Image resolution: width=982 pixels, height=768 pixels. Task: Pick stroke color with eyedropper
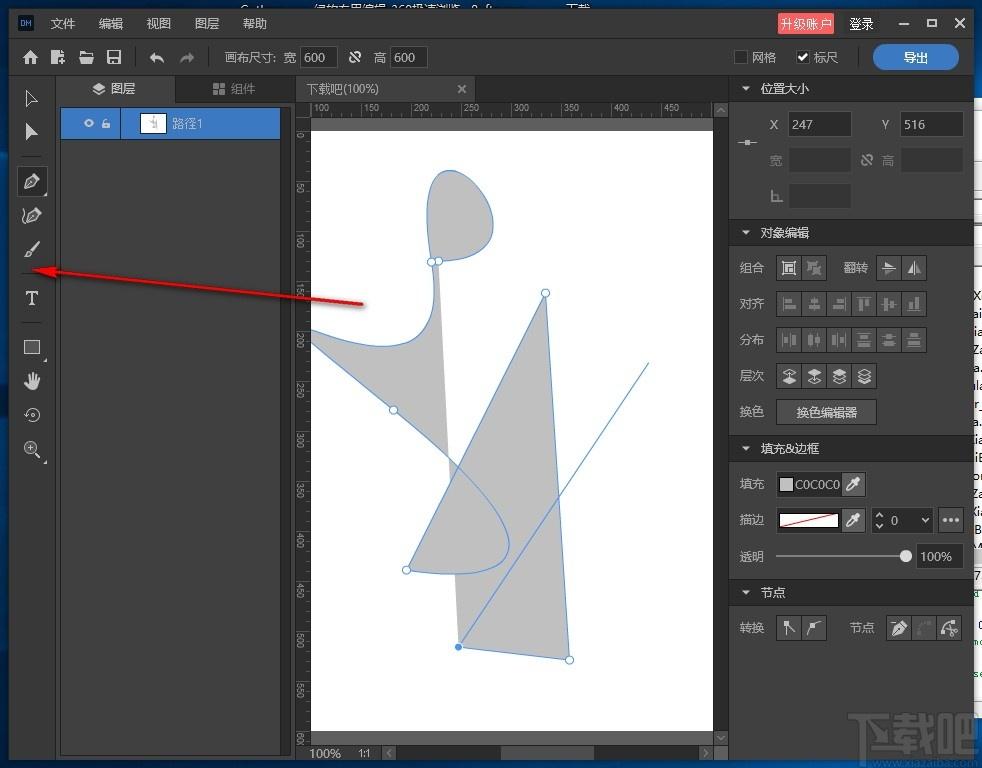[853, 520]
